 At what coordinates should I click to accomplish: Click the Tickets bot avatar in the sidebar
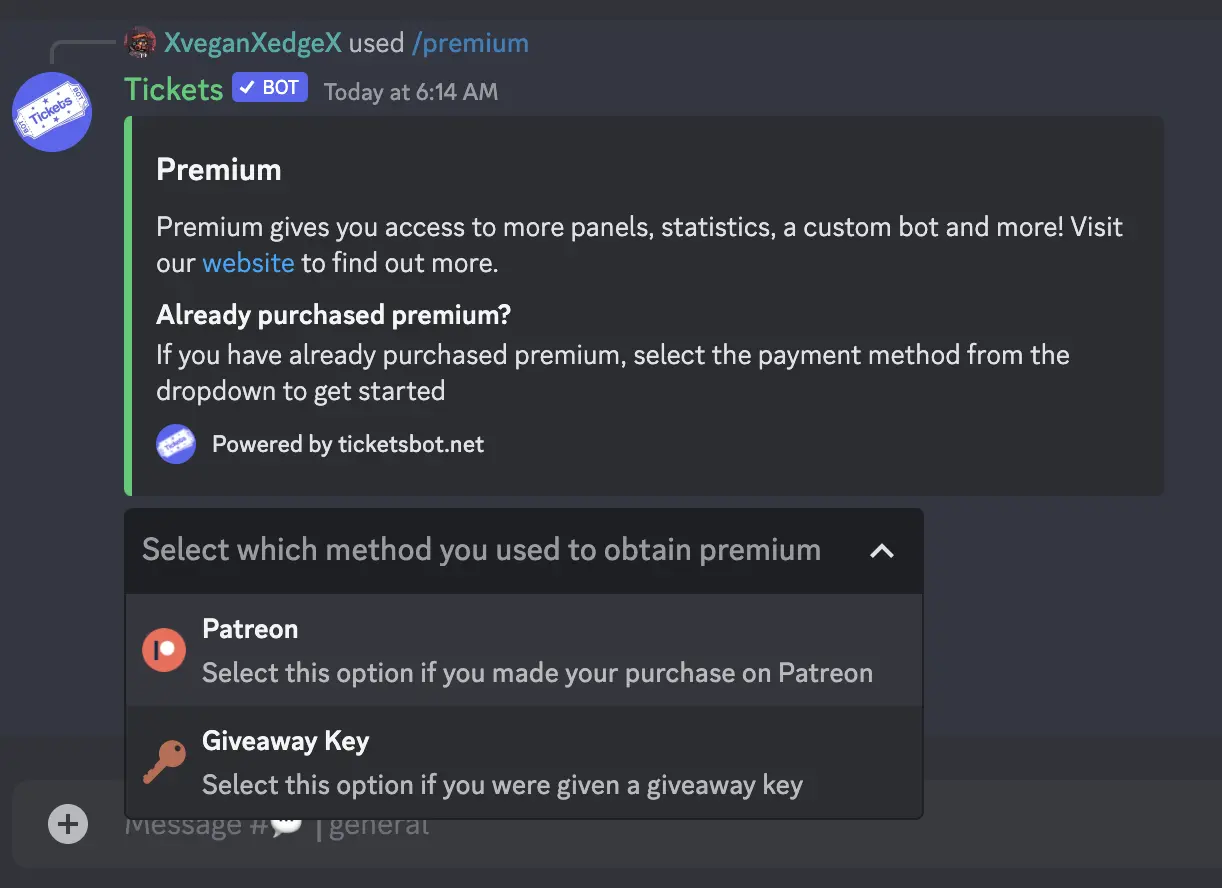52,112
